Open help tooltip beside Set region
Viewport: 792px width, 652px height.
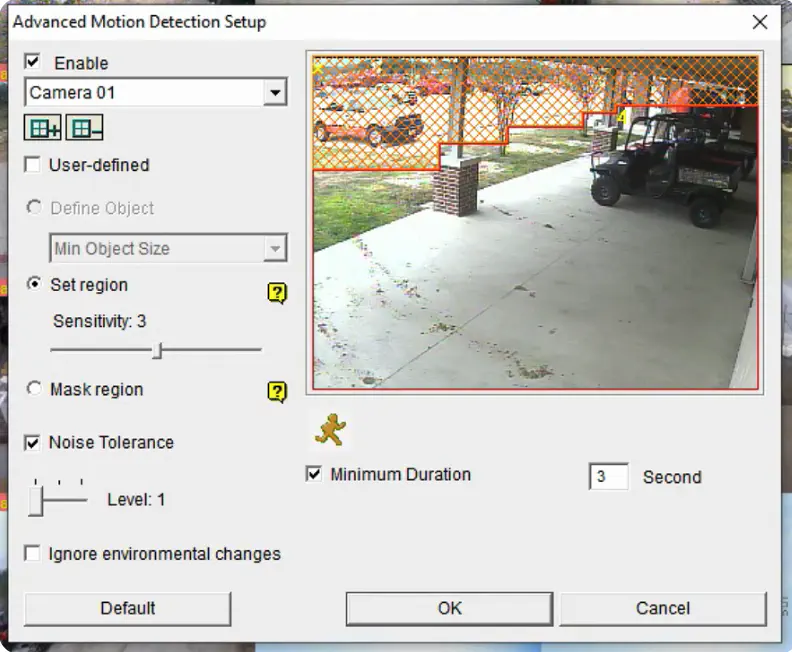point(277,293)
